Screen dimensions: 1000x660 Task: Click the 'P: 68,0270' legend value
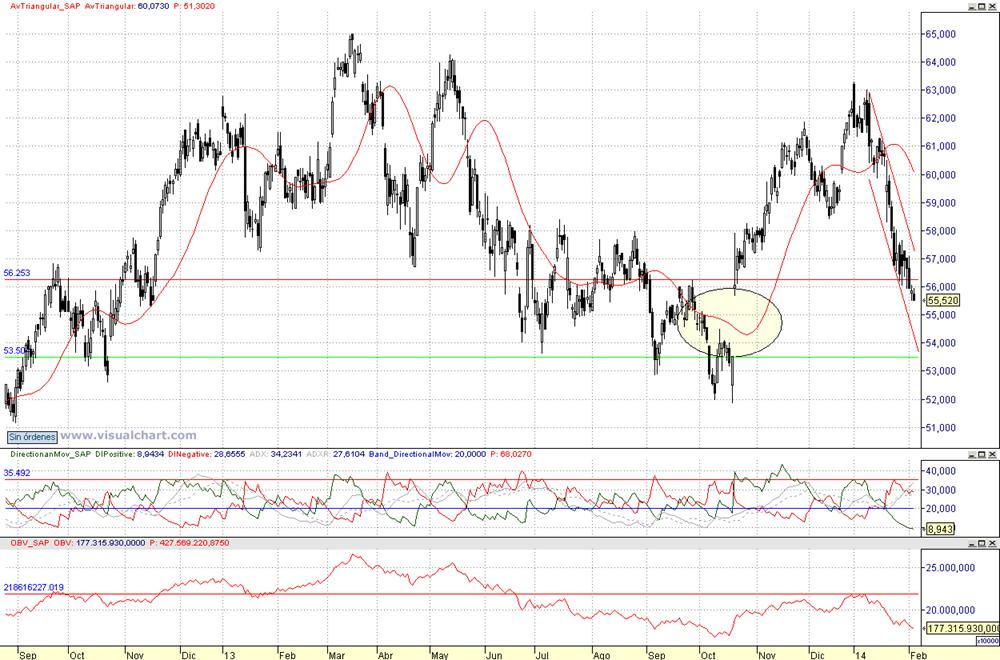(x=510, y=454)
